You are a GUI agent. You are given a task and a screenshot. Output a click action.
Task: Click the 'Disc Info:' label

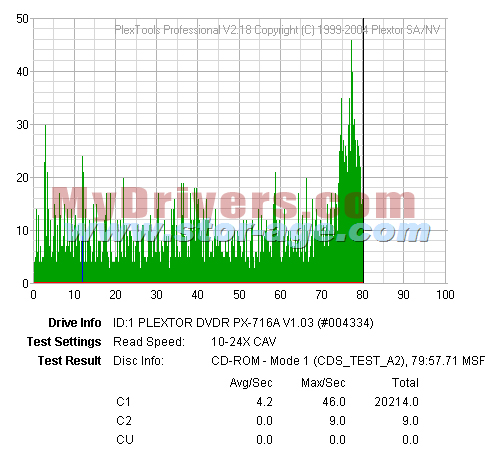tap(138, 361)
